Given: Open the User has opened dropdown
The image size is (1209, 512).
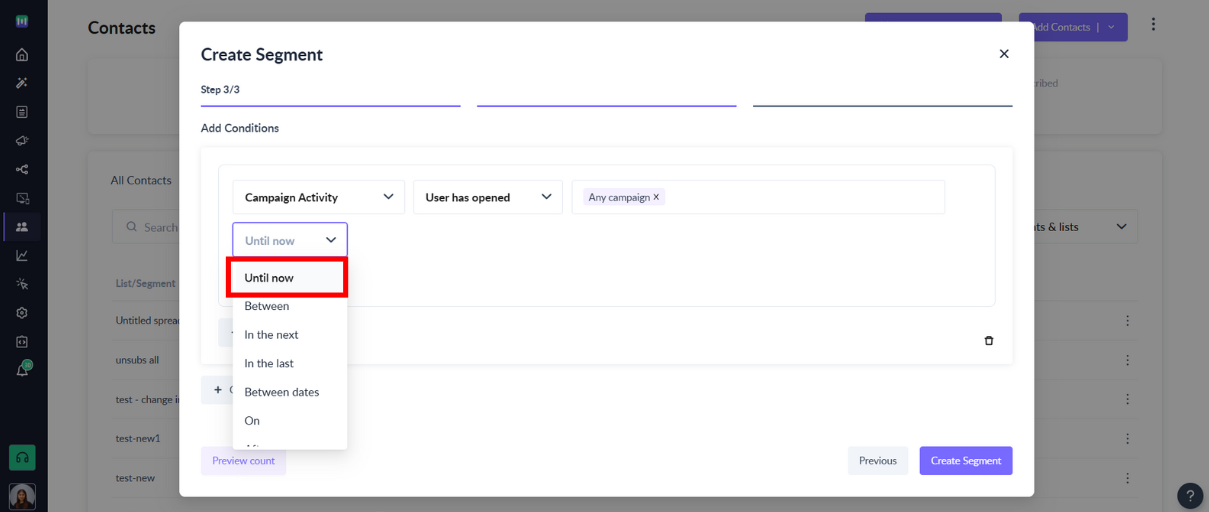Looking at the screenshot, I should 488,197.
